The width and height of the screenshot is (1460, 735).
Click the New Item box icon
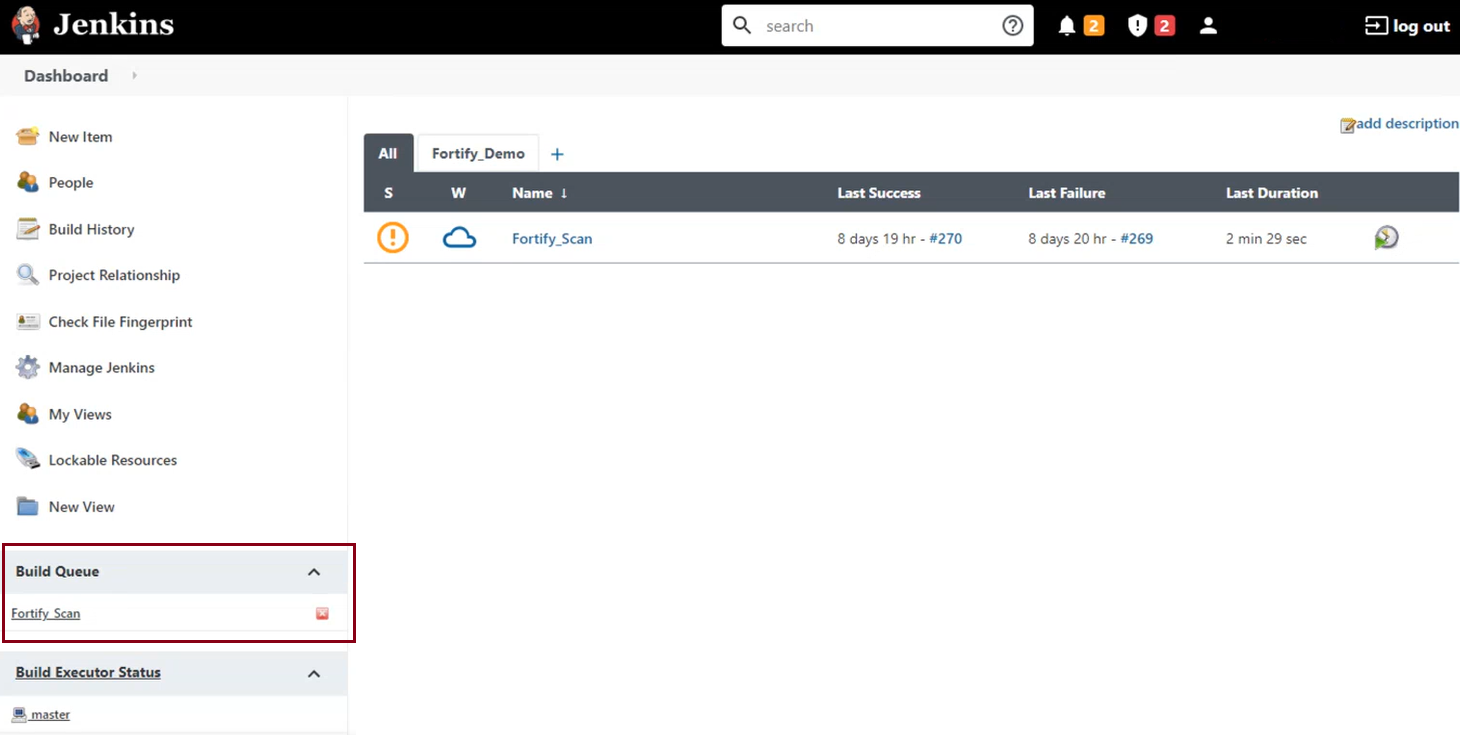pos(28,137)
